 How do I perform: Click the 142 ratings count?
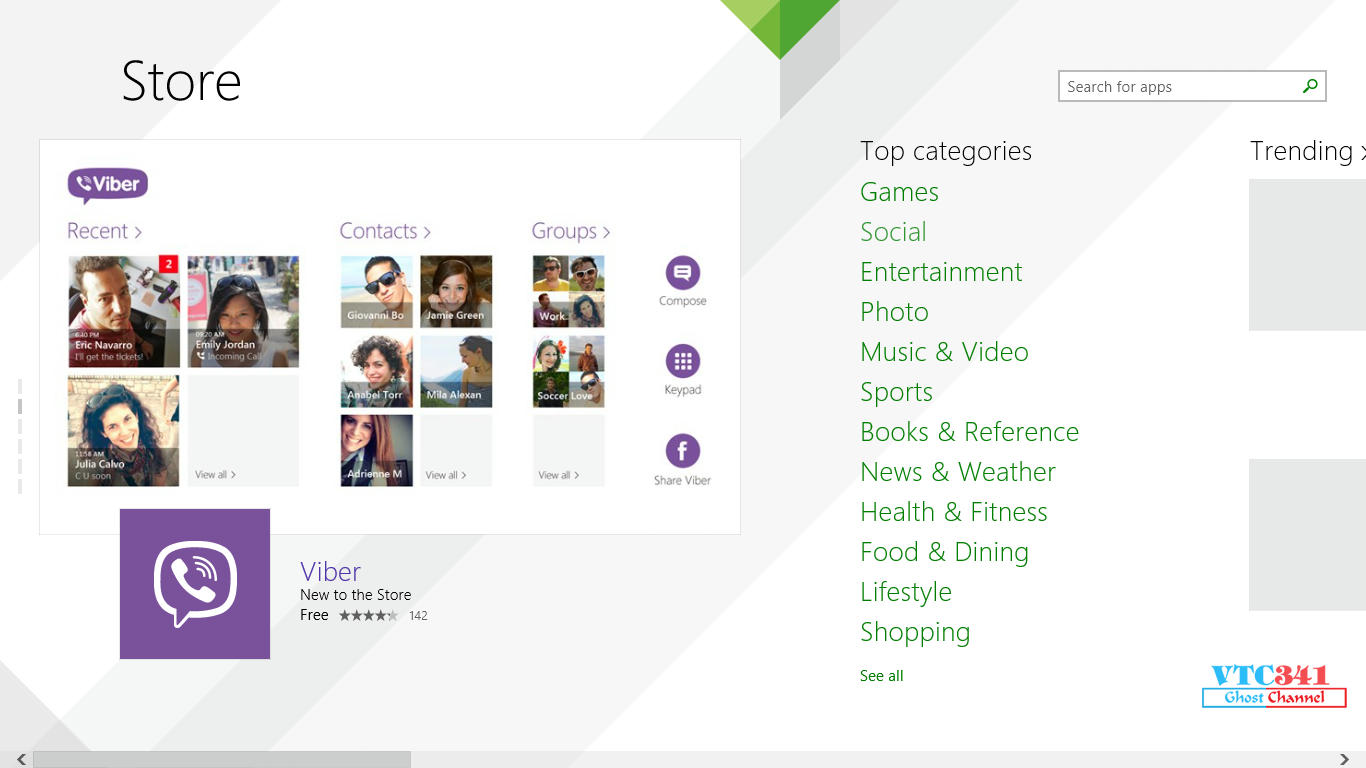pyautogui.click(x=418, y=616)
